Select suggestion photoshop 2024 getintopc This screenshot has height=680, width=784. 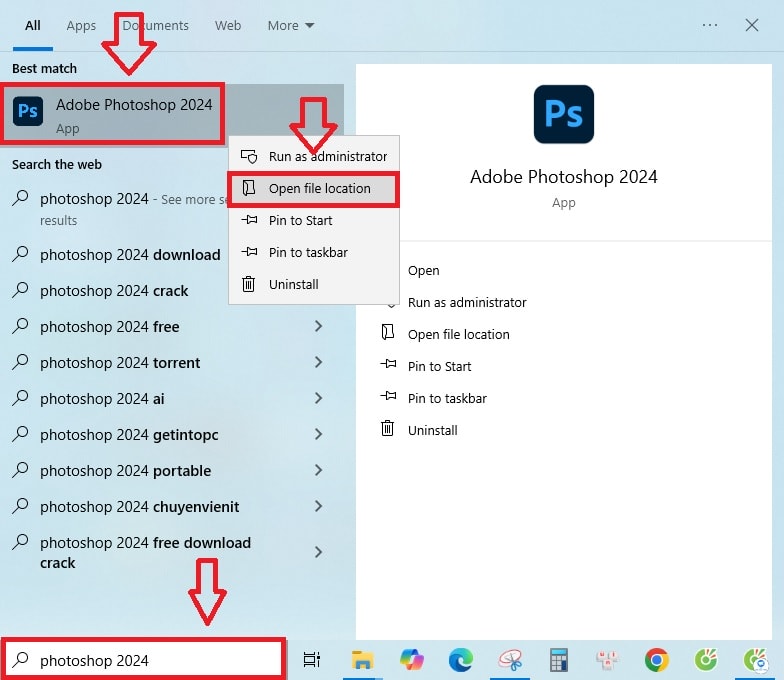click(x=170, y=434)
